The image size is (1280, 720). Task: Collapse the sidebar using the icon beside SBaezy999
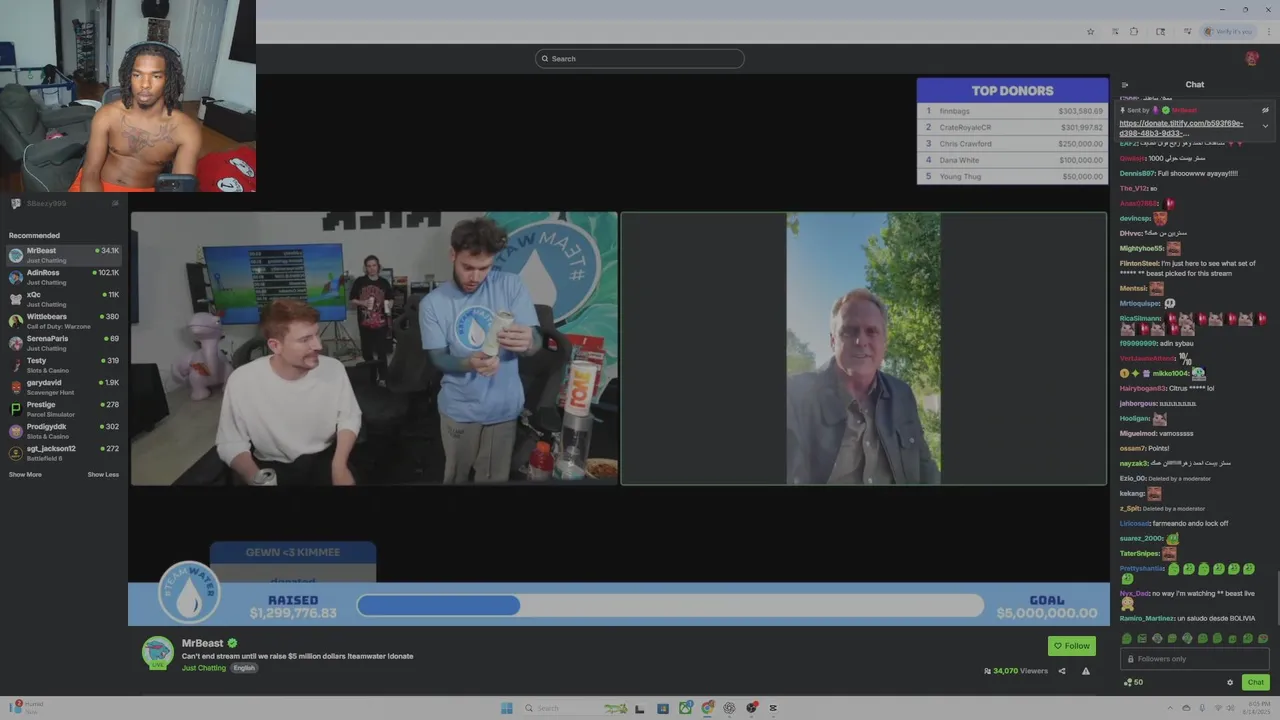tap(115, 203)
